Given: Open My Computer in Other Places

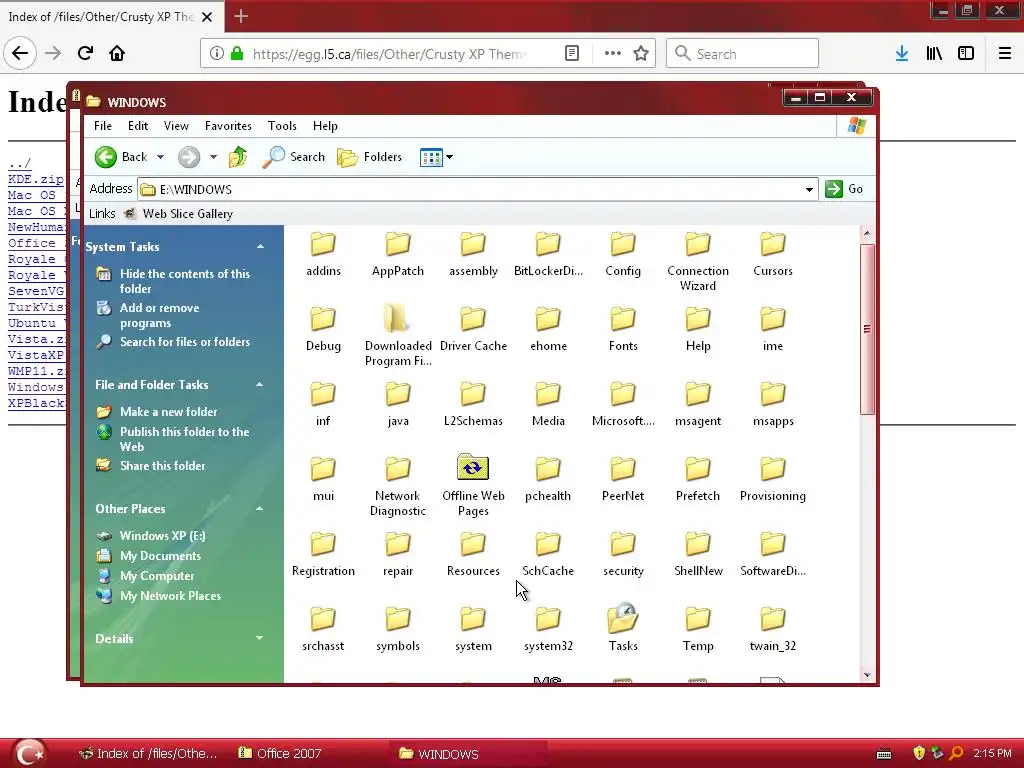Looking at the screenshot, I should [x=157, y=576].
